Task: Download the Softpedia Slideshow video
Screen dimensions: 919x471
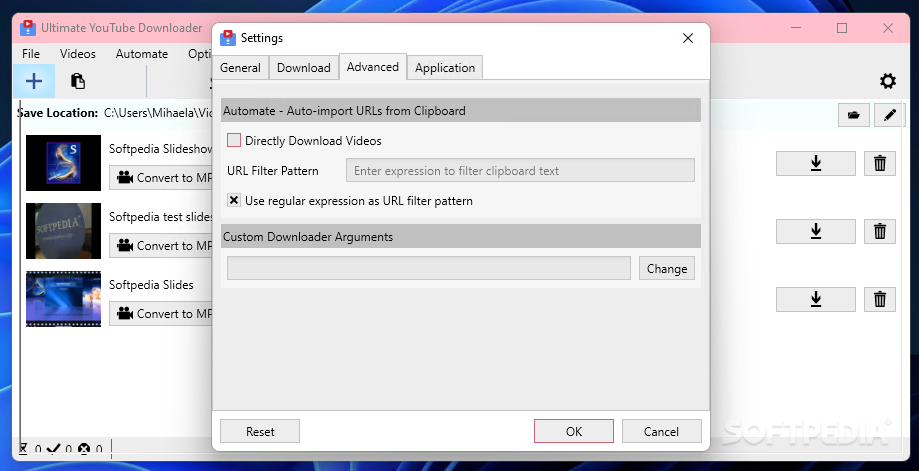Action: [815, 163]
